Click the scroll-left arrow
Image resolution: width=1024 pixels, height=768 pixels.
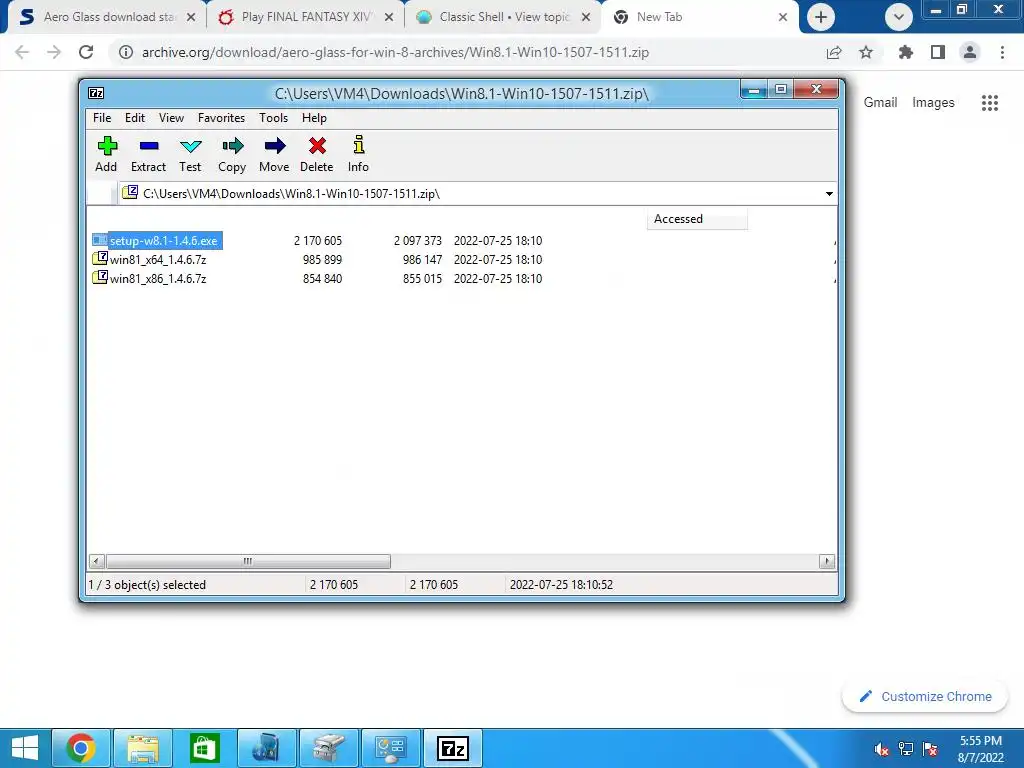[x=97, y=561]
